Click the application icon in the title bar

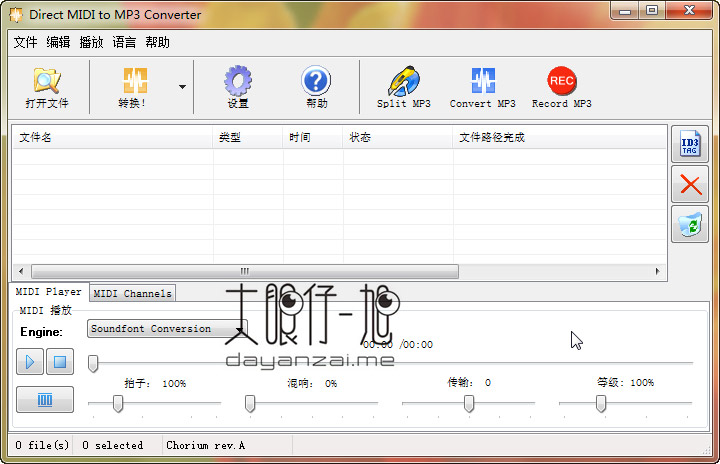pyautogui.click(x=16, y=15)
